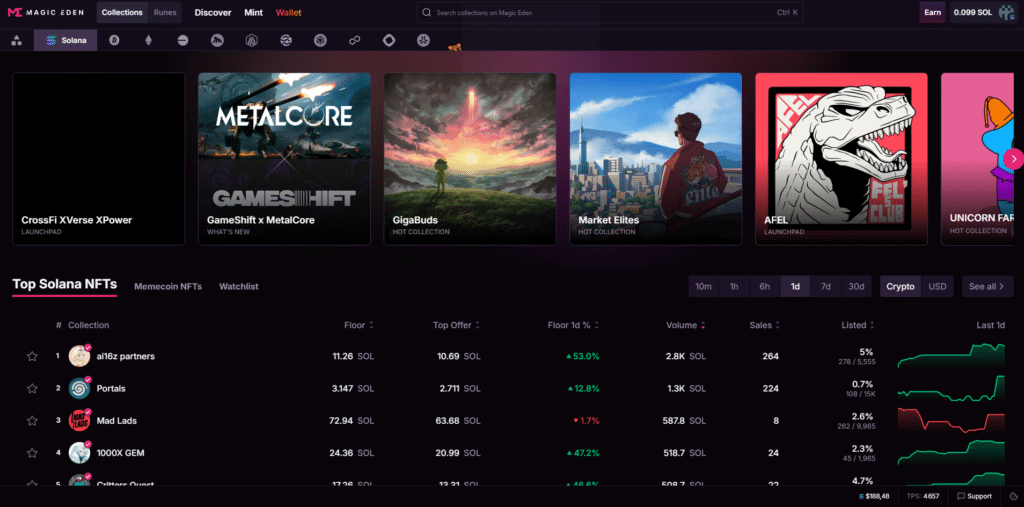Open the all-chains shapes icon

[17, 41]
